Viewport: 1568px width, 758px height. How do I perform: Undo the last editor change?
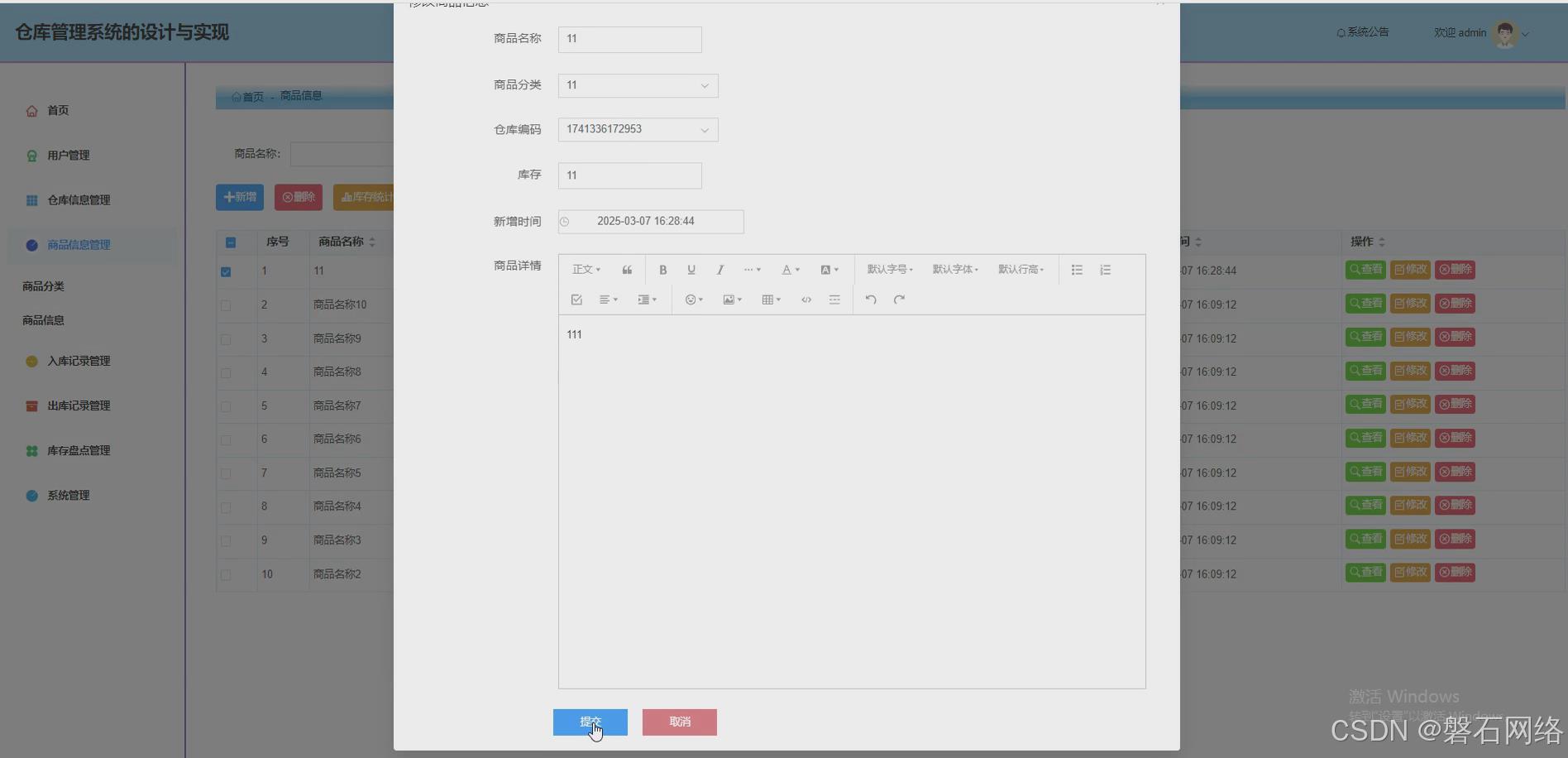pyautogui.click(x=871, y=300)
